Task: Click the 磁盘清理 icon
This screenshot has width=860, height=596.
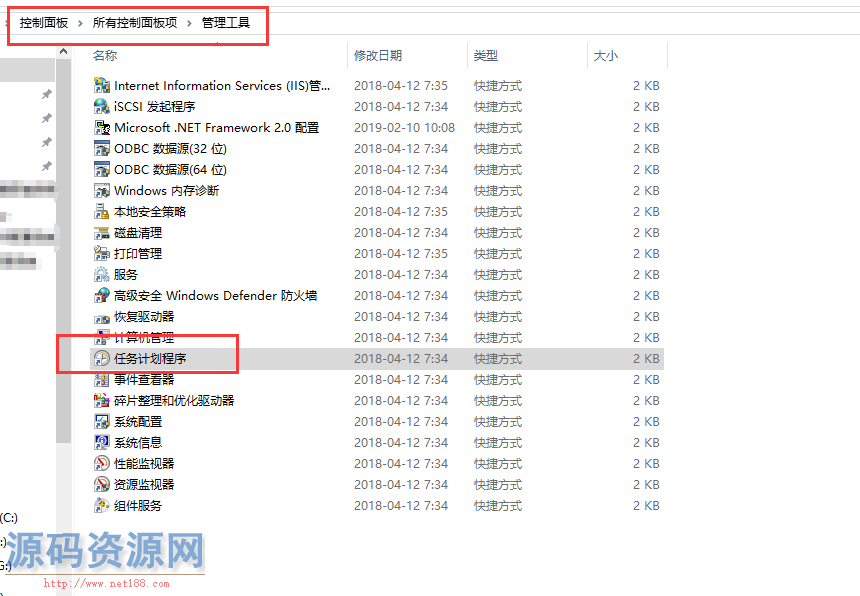Action: (101, 233)
